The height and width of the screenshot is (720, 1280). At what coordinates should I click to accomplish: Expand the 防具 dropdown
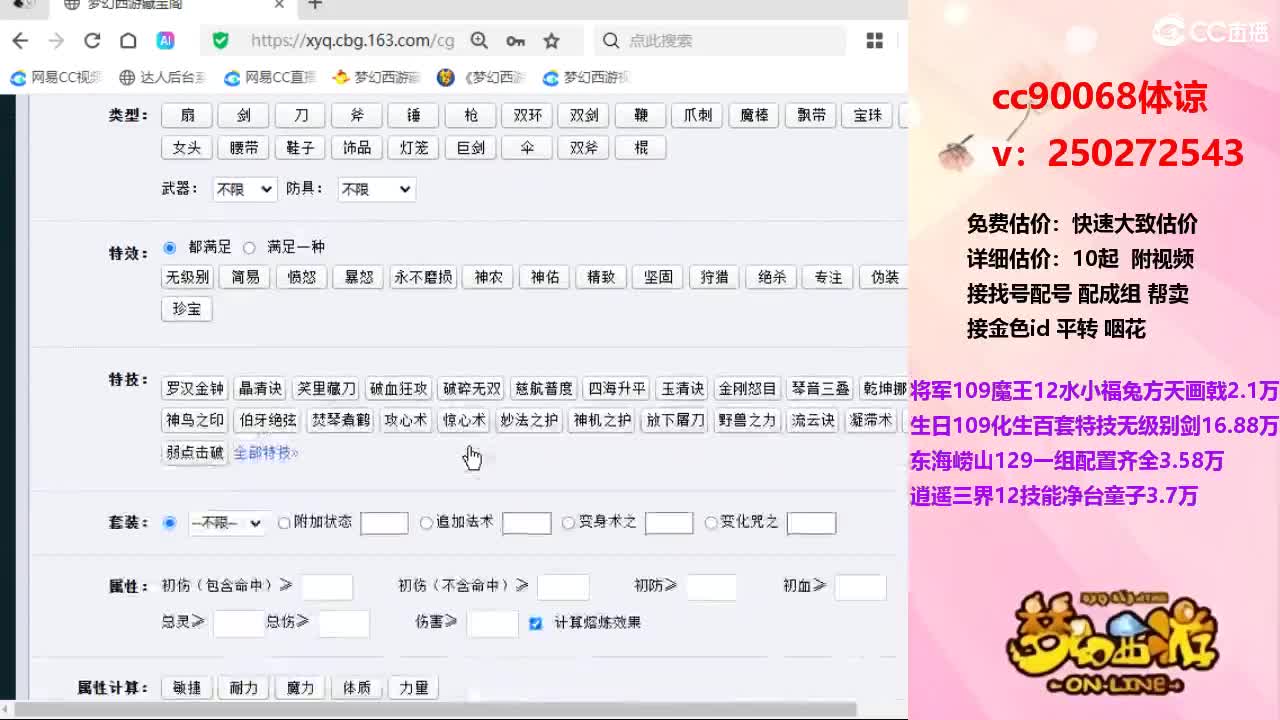[x=376, y=189]
